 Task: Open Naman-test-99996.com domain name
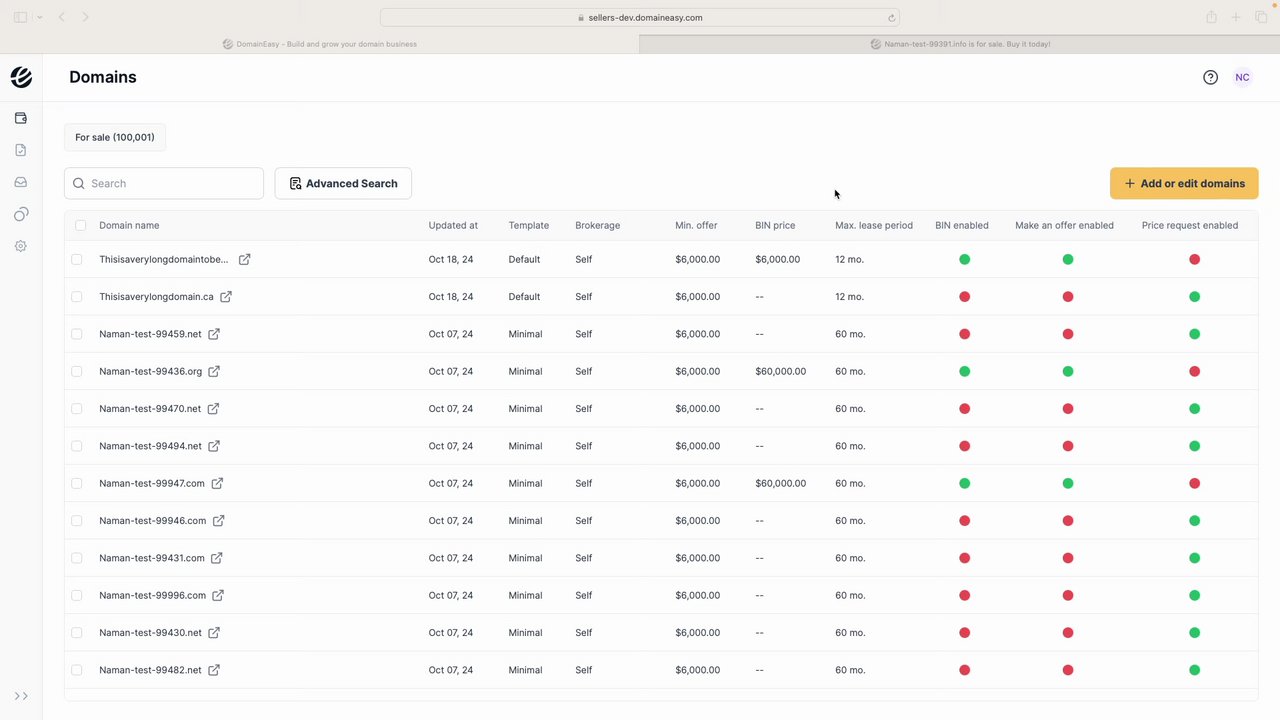[x=152, y=595]
